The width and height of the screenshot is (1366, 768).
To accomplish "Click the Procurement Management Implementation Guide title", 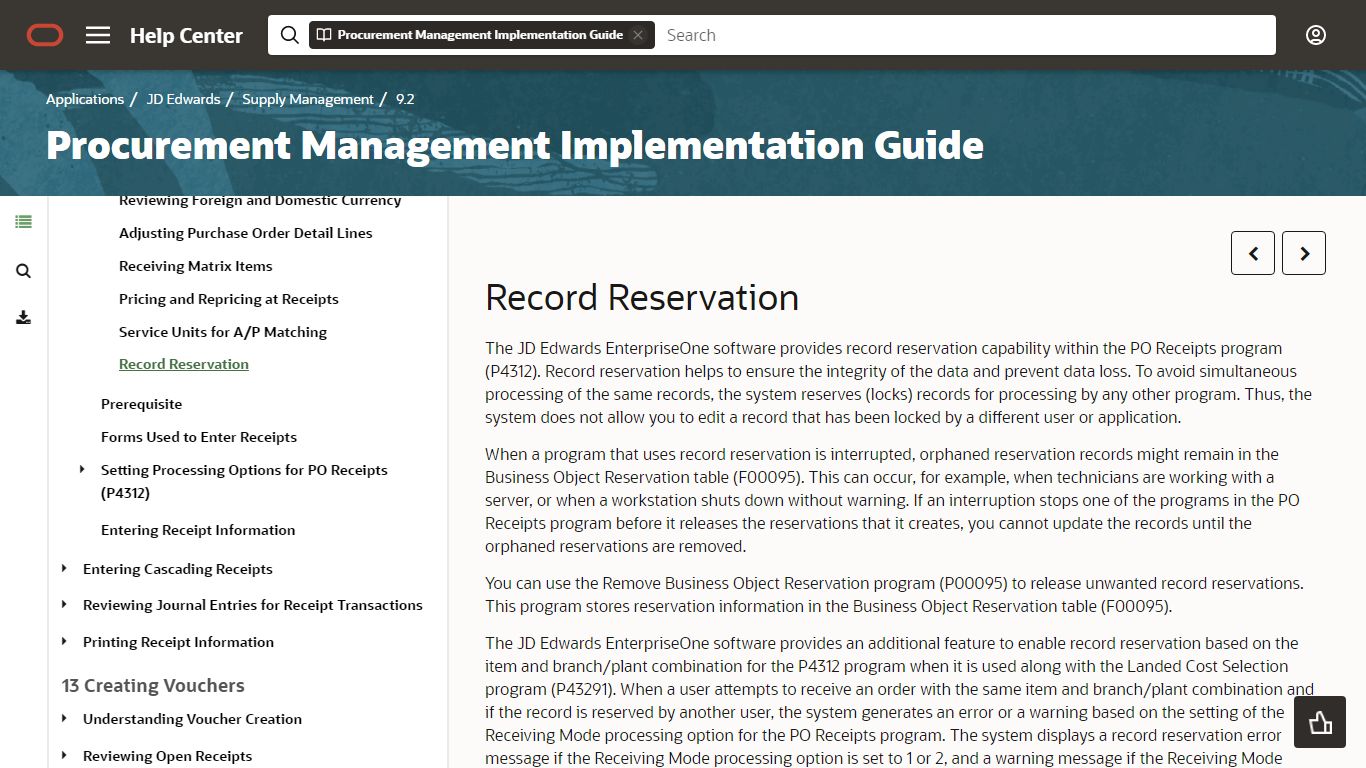I will point(515,146).
